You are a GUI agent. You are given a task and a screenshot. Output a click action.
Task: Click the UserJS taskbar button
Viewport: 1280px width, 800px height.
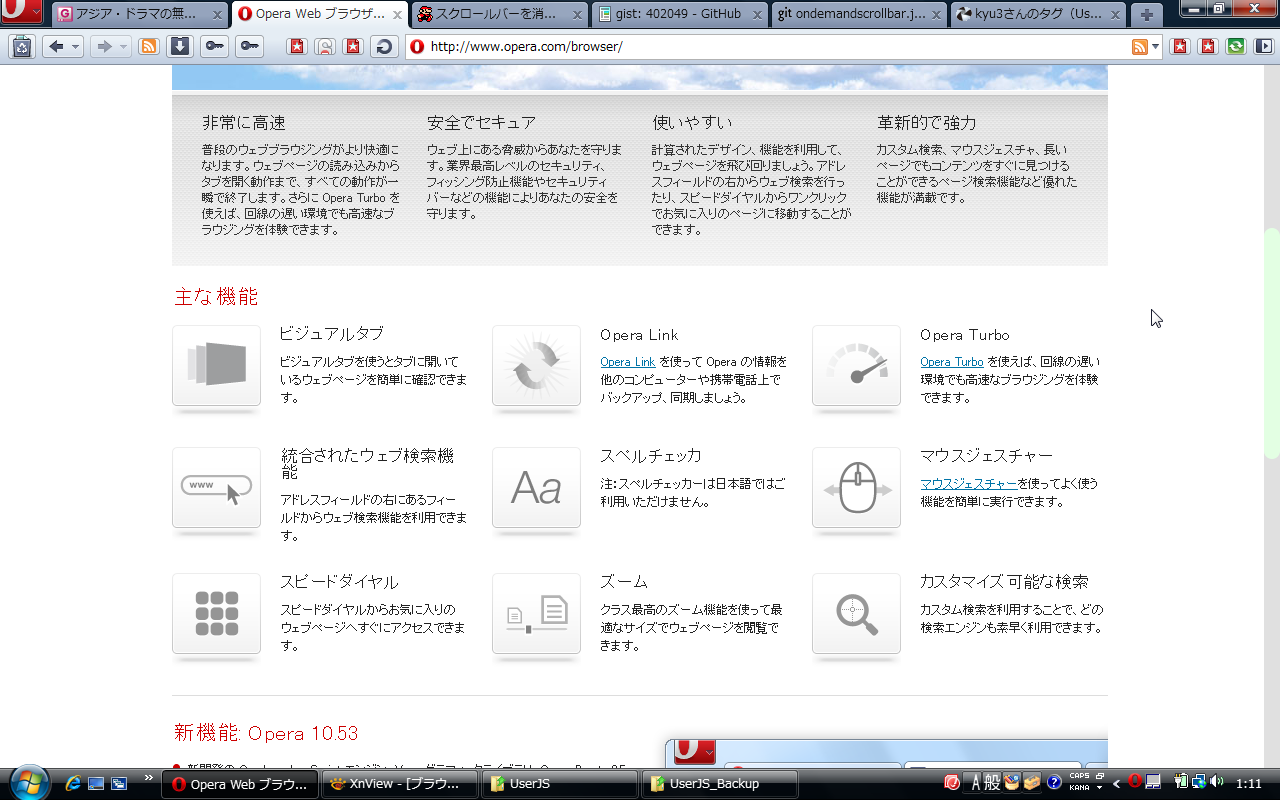(x=560, y=784)
